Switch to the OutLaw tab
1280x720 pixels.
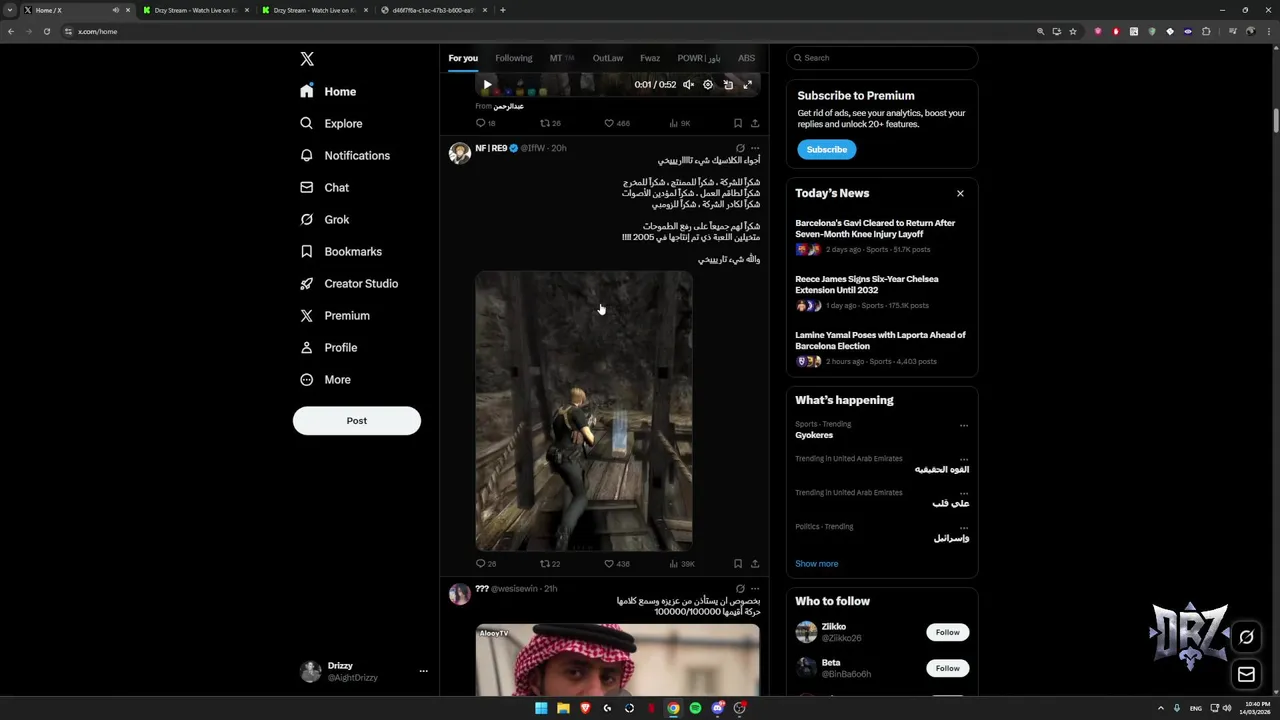[x=607, y=58]
